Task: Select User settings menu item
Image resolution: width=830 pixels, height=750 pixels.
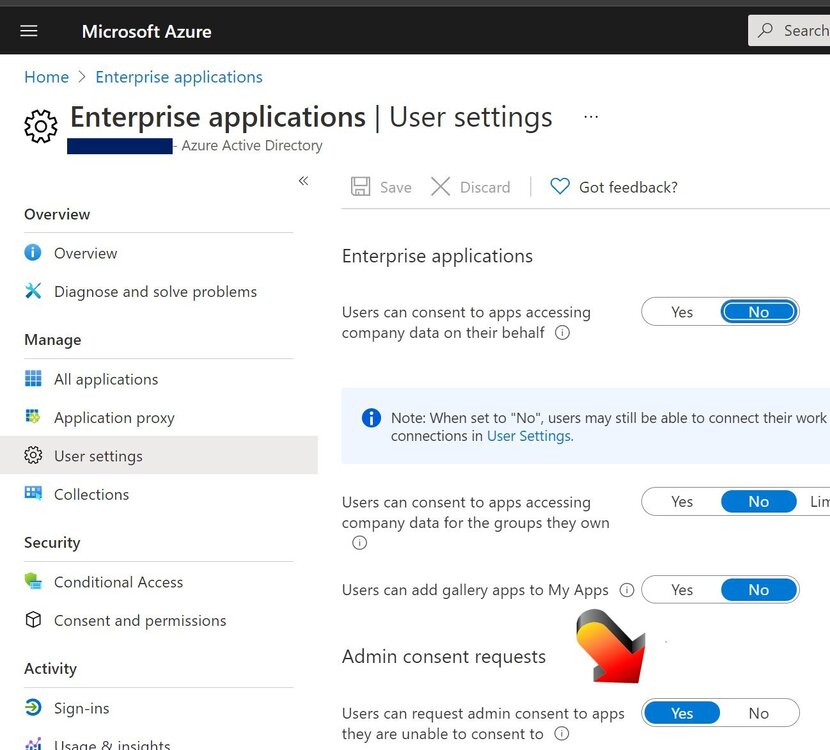Action: [x=159, y=455]
